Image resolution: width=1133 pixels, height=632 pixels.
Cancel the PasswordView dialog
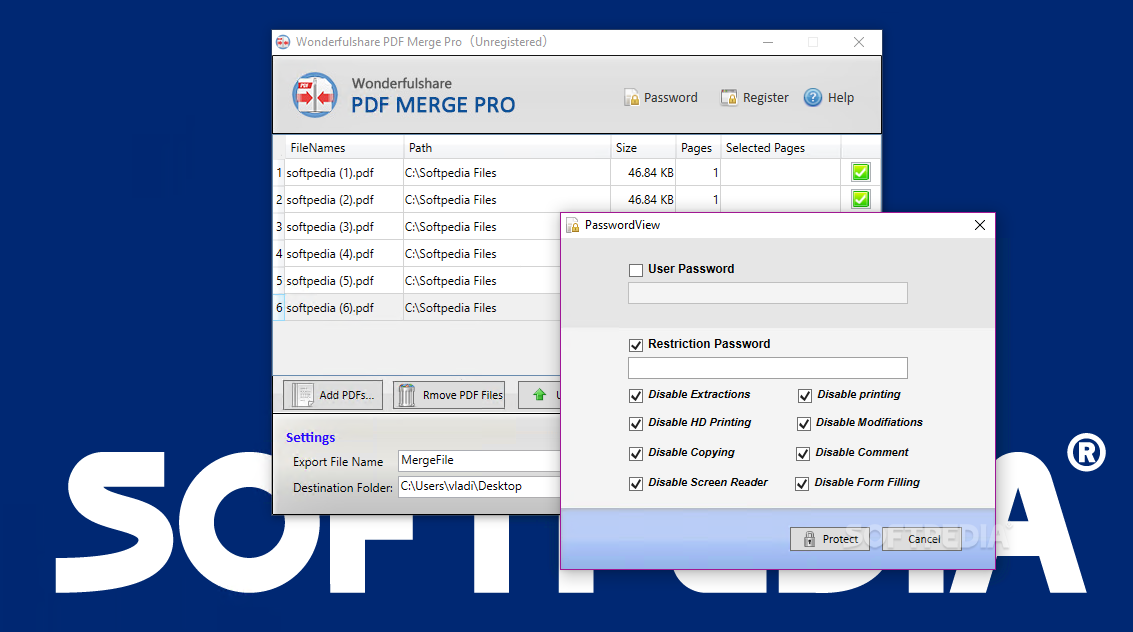coord(923,539)
